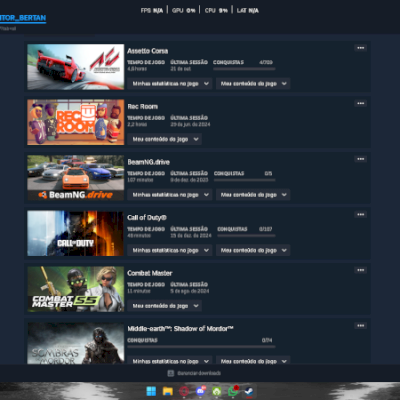Expand BeamNG.drive game content dropdown
This screenshot has width=400, height=400.
pos(253,195)
